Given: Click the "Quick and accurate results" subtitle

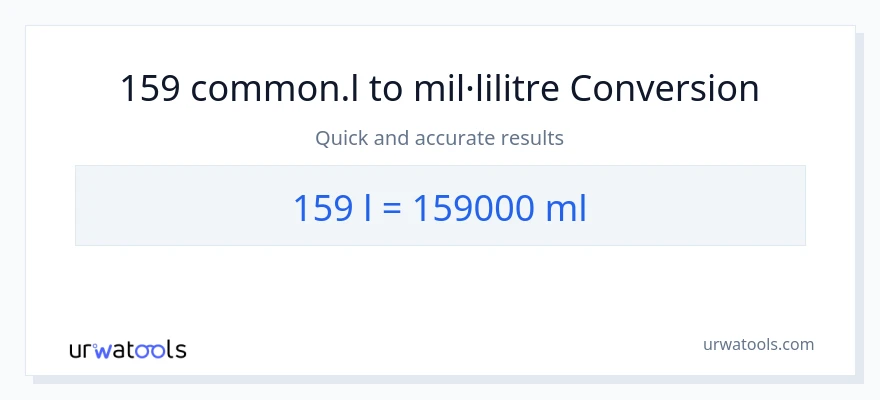Looking at the screenshot, I should pyautogui.click(x=440, y=138).
